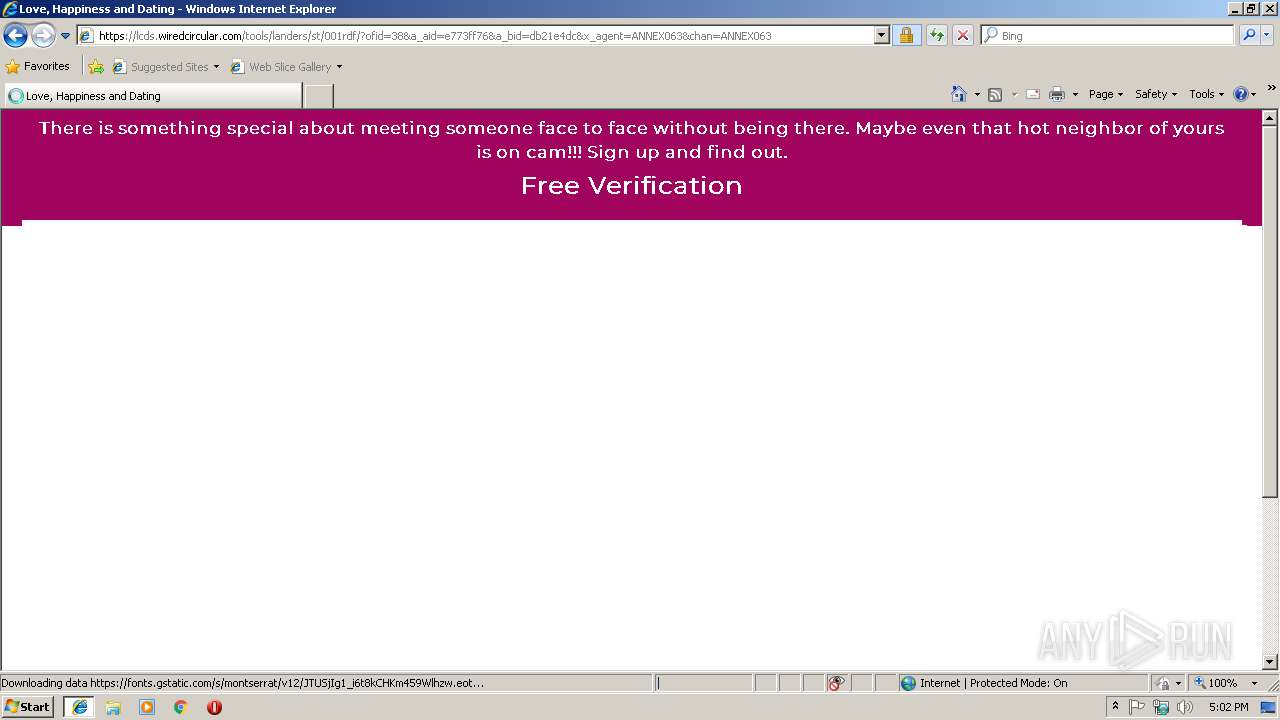
Task: Click the Help question mark icon
Action: pyautogui.click(x=1241, y=94)
